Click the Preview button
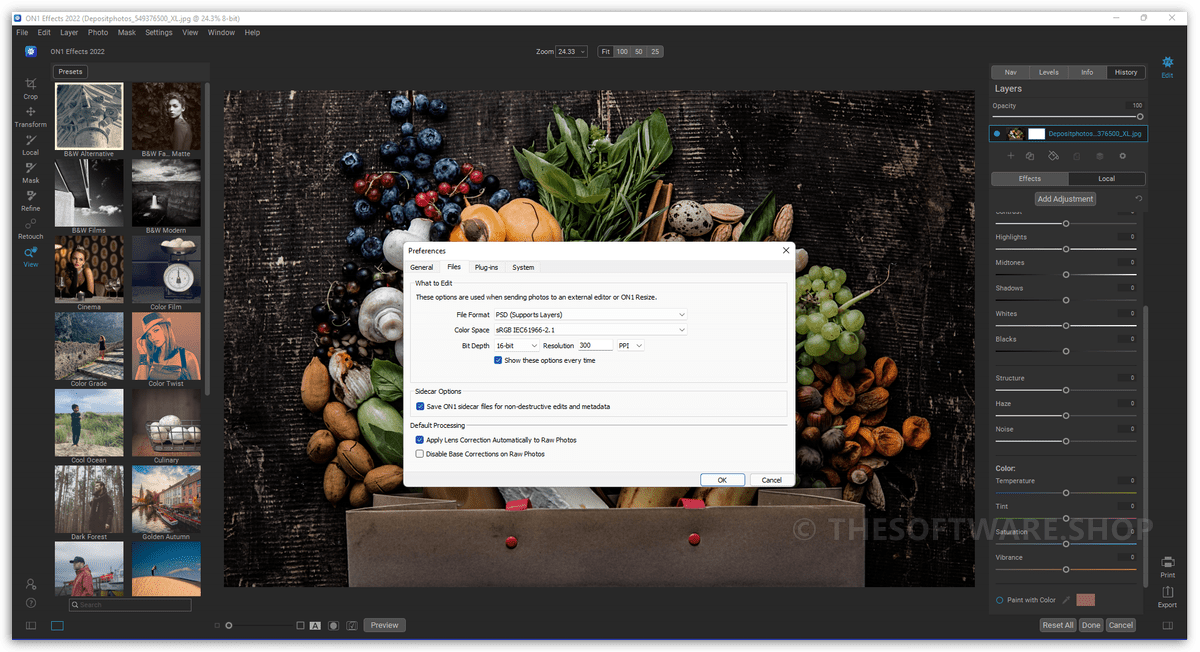This screenshot has height=652, width=1200. coord(385,625)
